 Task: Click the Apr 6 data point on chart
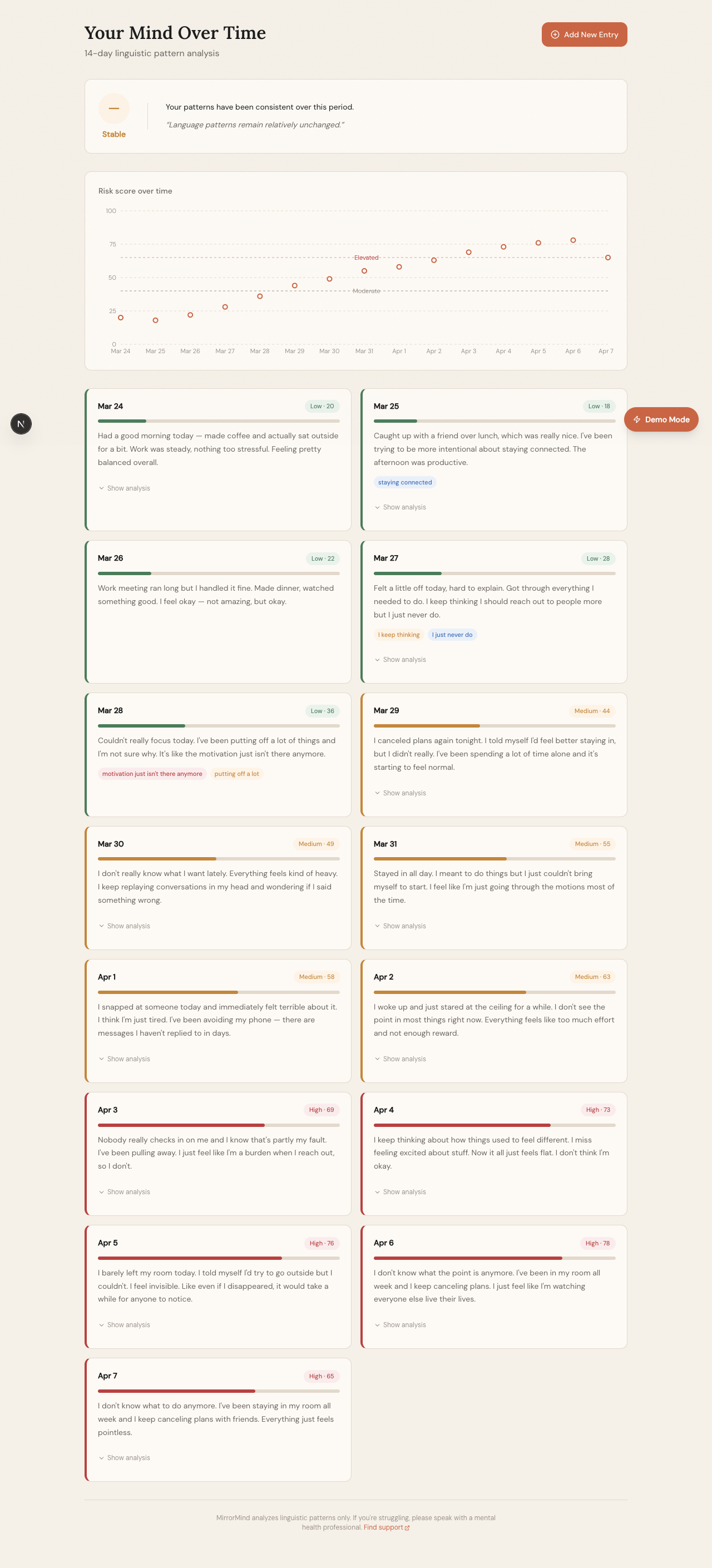point(572,240)
